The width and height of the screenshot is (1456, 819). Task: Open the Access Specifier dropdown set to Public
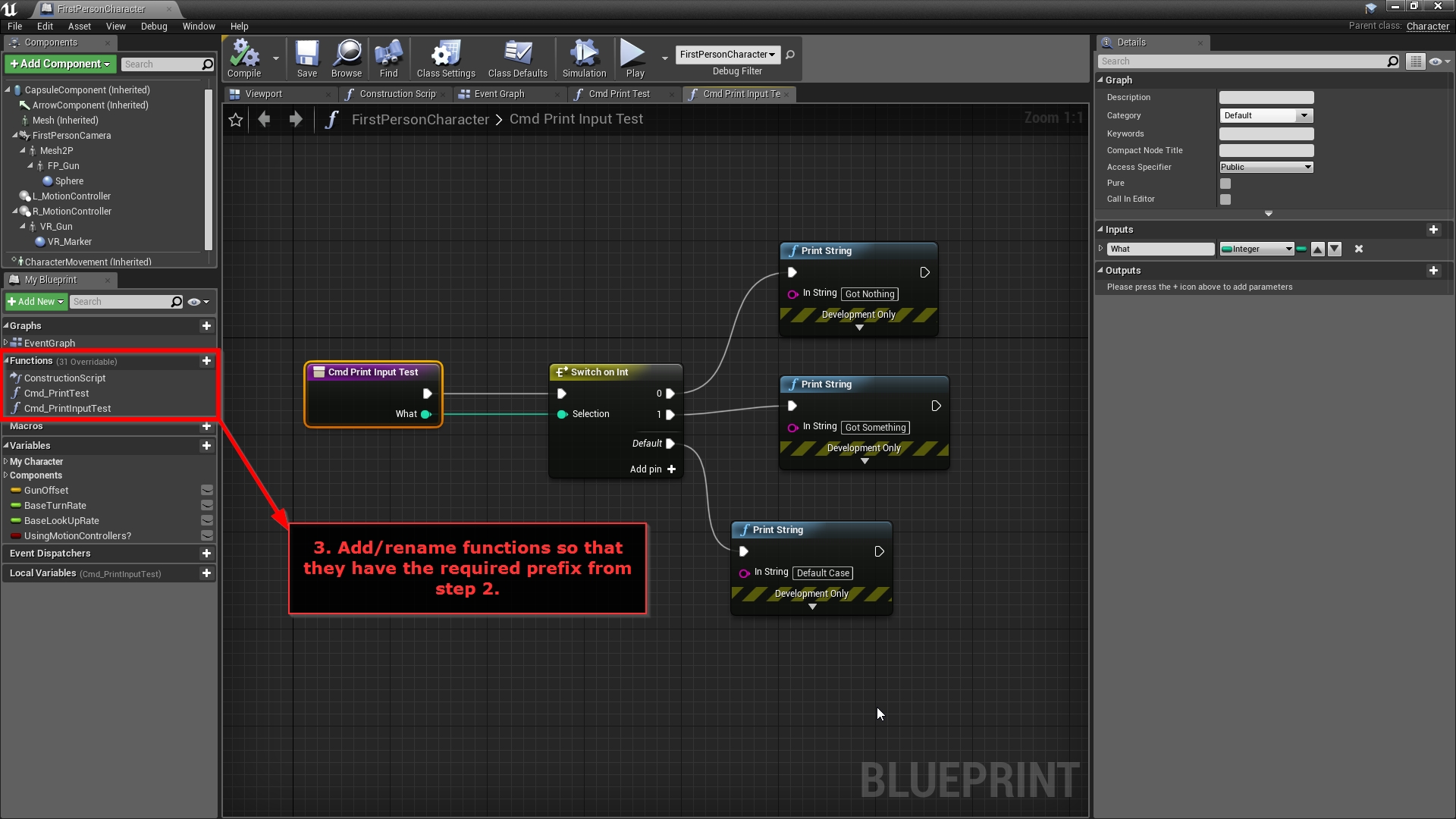coord(1265,167)
